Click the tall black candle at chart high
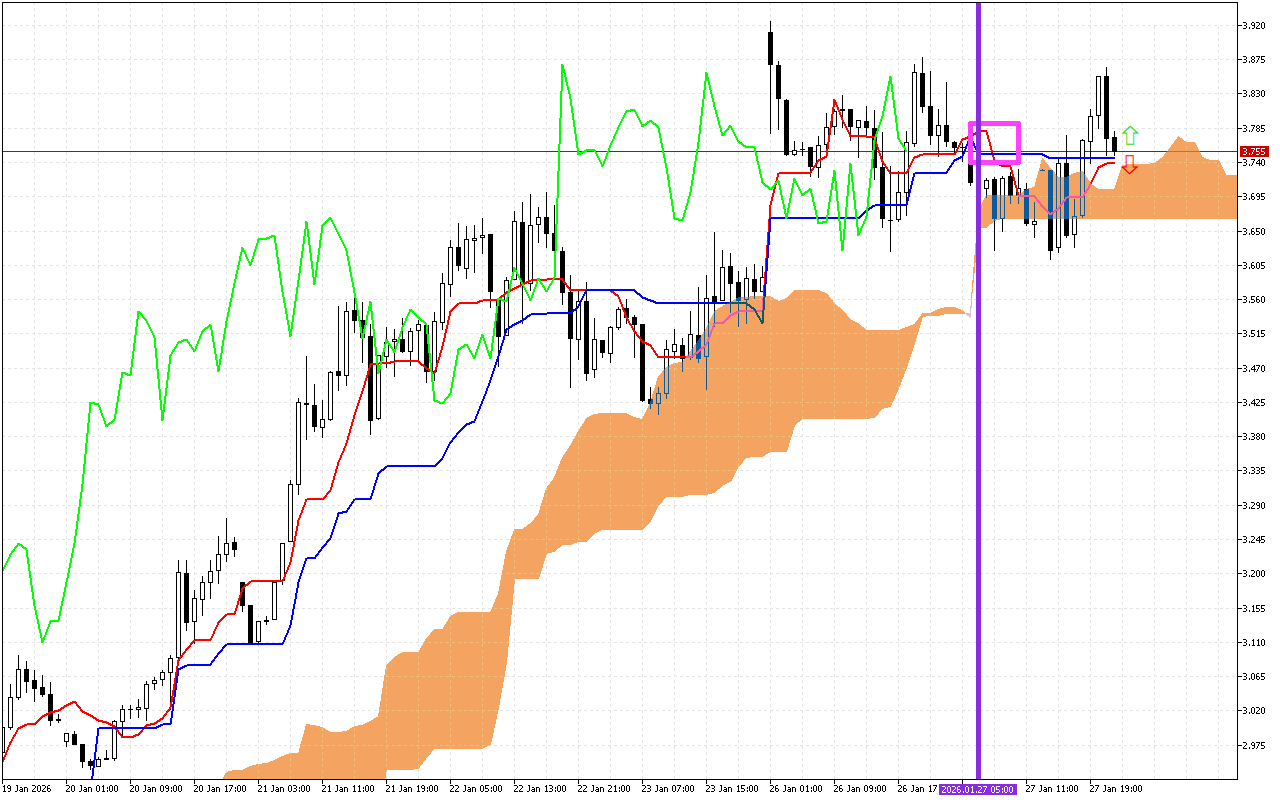1280x800 pixels. pos(770,48)
